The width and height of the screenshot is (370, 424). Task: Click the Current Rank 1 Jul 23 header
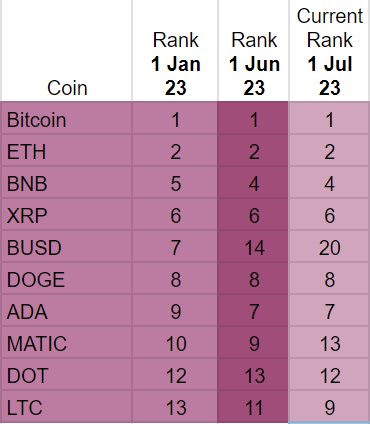[x=329, y=51]
